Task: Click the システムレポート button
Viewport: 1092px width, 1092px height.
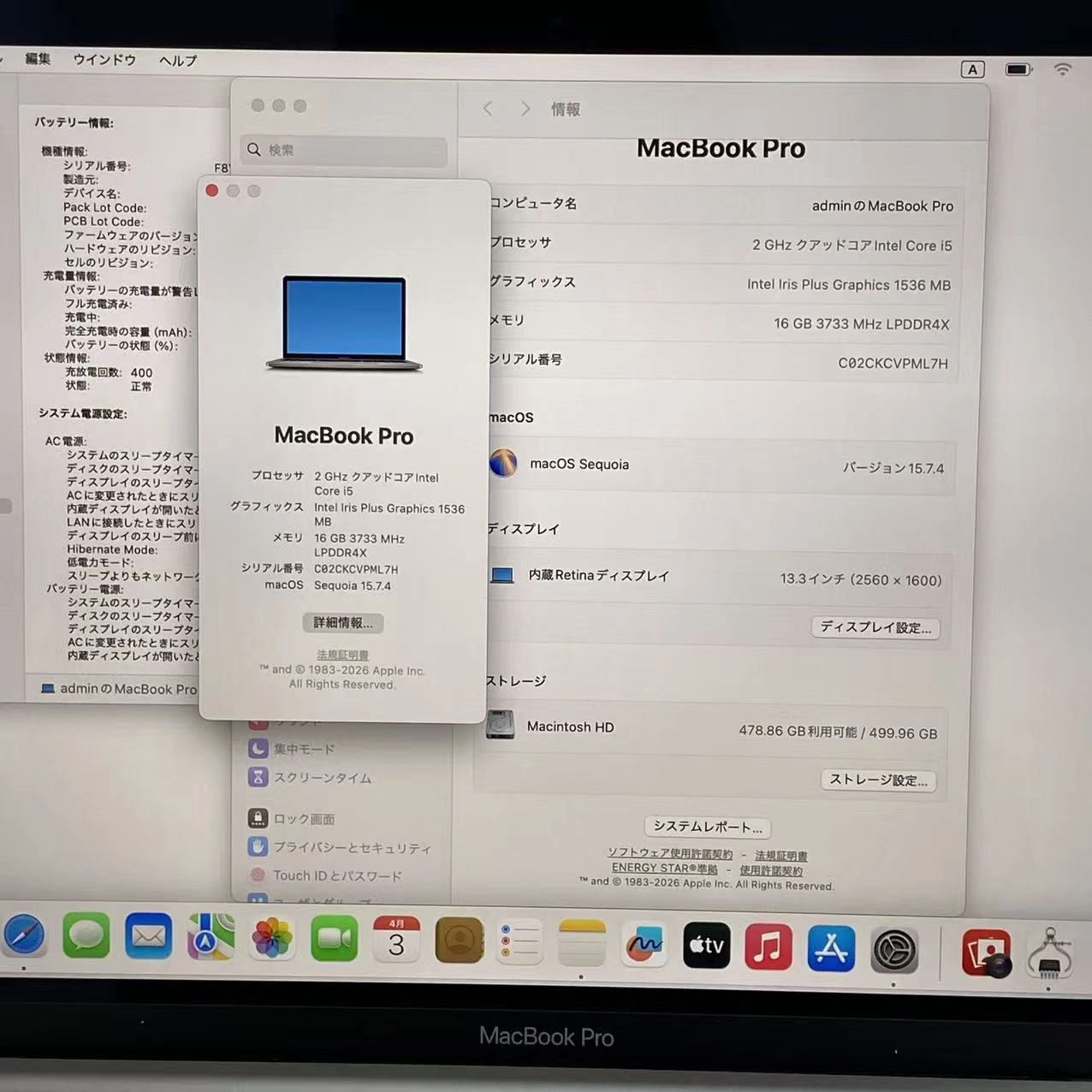Action: pyautogui.click(x=708, y=827)
